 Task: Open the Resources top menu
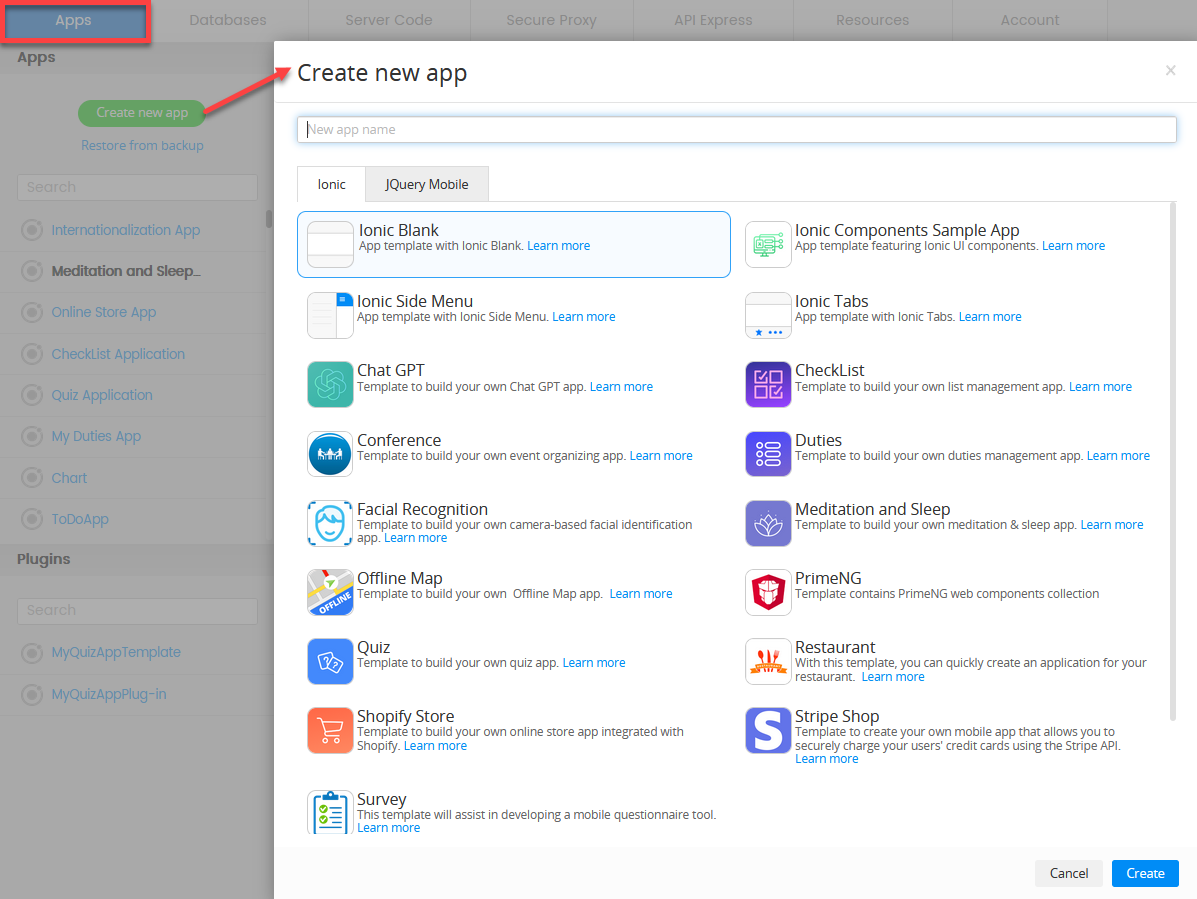pyautogui.click(x=873, y=21)
